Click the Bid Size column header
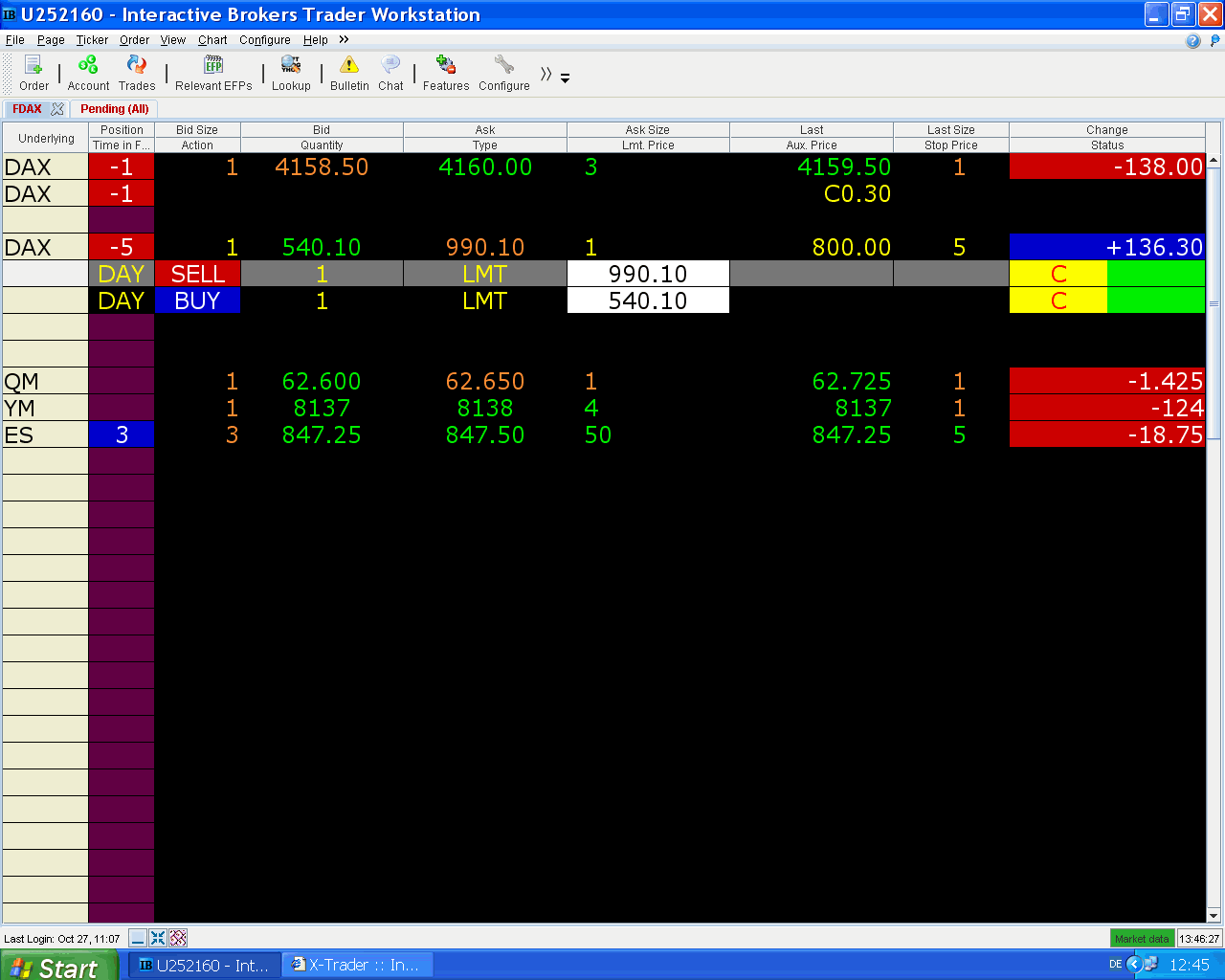The image size is (1225, 980). pos(197,130)
